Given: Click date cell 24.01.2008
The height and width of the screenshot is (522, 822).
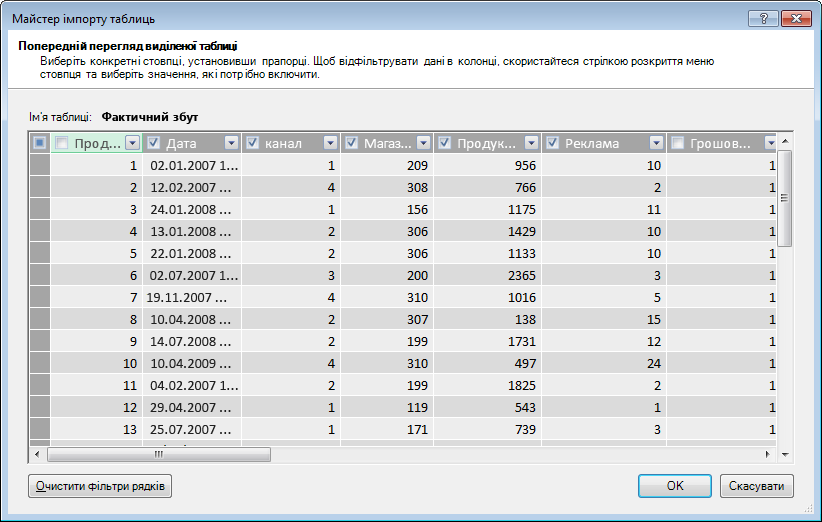Looking at the screenshot, I should [x=192, y=209].
